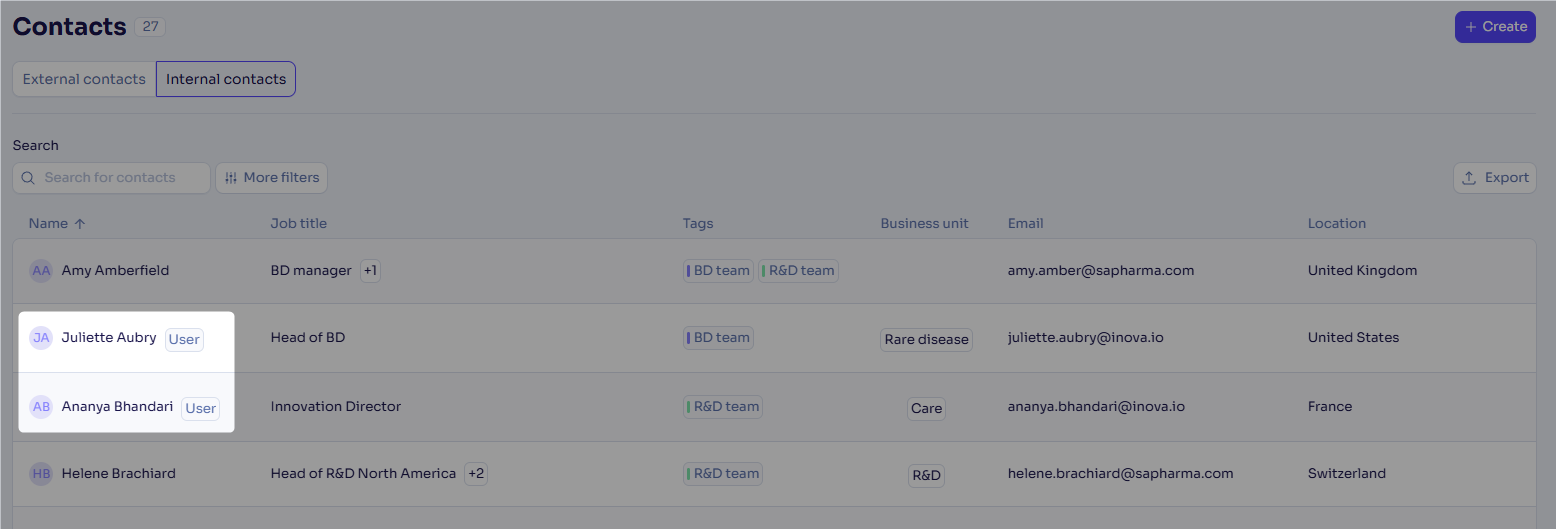Click the sort arrow beside the Name column
1556x529 pixels.
(80, 224)
